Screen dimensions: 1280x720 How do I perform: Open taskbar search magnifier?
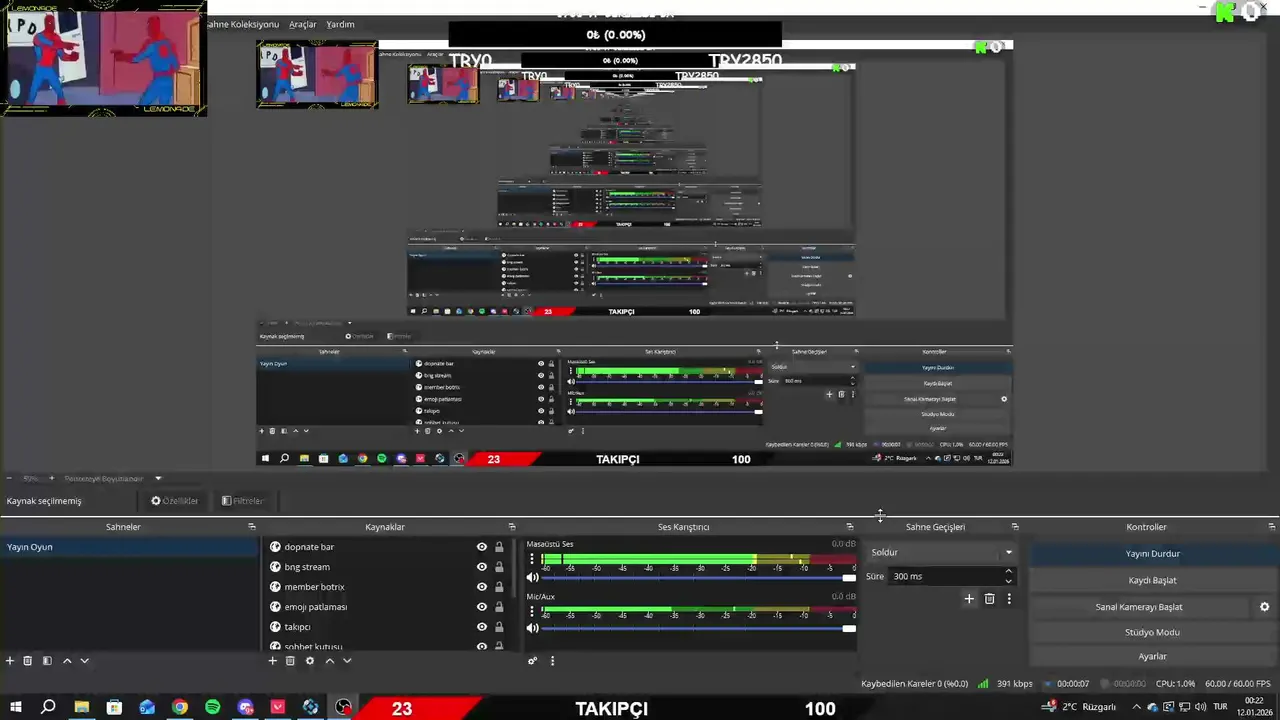click(x=48, y=707)
